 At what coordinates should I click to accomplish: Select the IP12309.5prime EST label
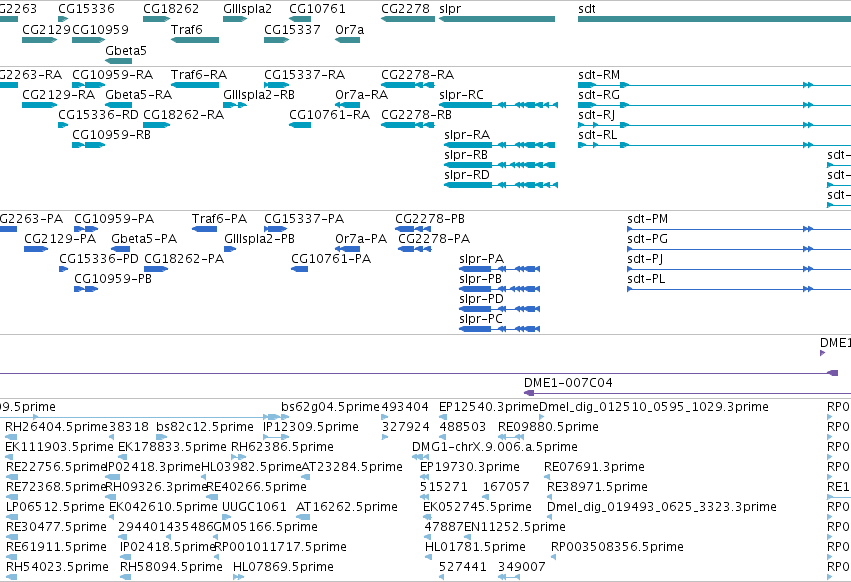311,427
